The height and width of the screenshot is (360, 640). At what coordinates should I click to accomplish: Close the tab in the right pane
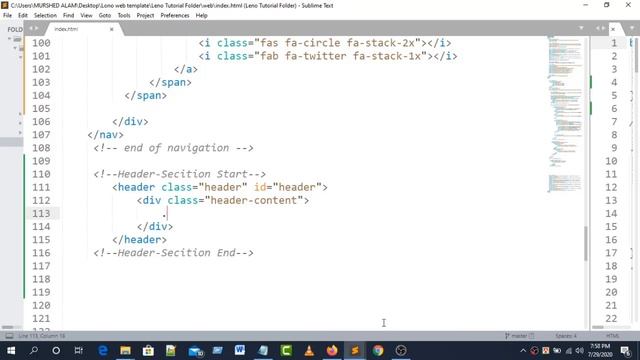[613, 29]
